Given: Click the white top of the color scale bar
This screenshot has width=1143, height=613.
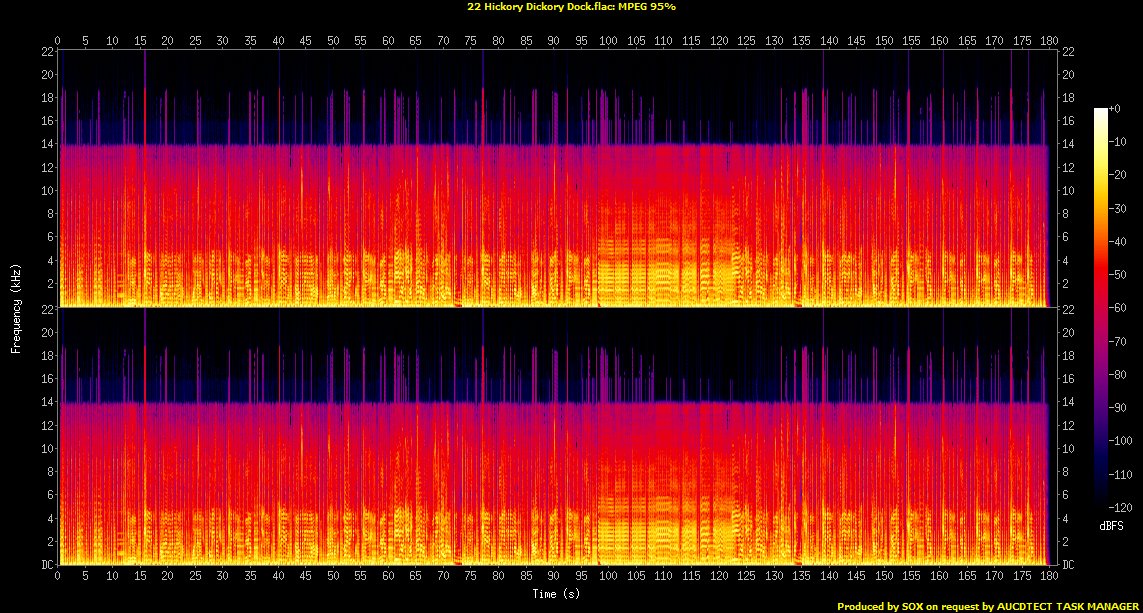Looking at the screenshot, I should (1101, 112).
